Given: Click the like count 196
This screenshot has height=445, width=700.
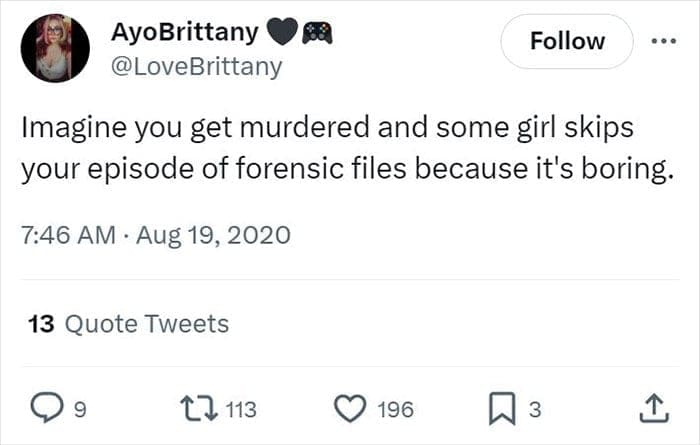Looking at the screenshot, I should pos(396,409).
